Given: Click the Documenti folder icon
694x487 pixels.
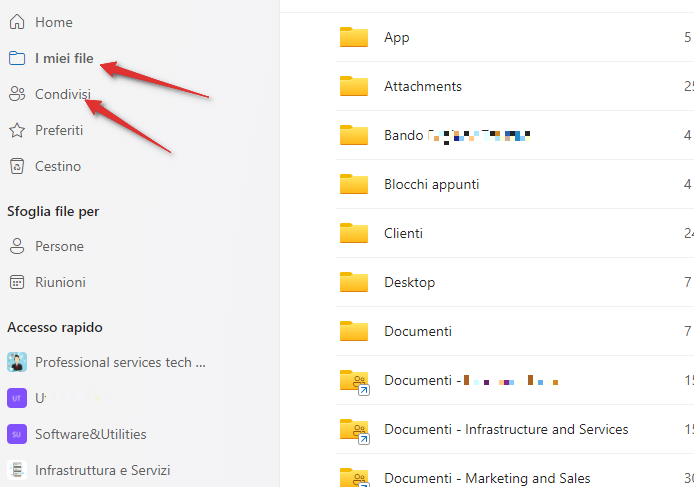Looking at the screenshot, I should tap(354, 331).
